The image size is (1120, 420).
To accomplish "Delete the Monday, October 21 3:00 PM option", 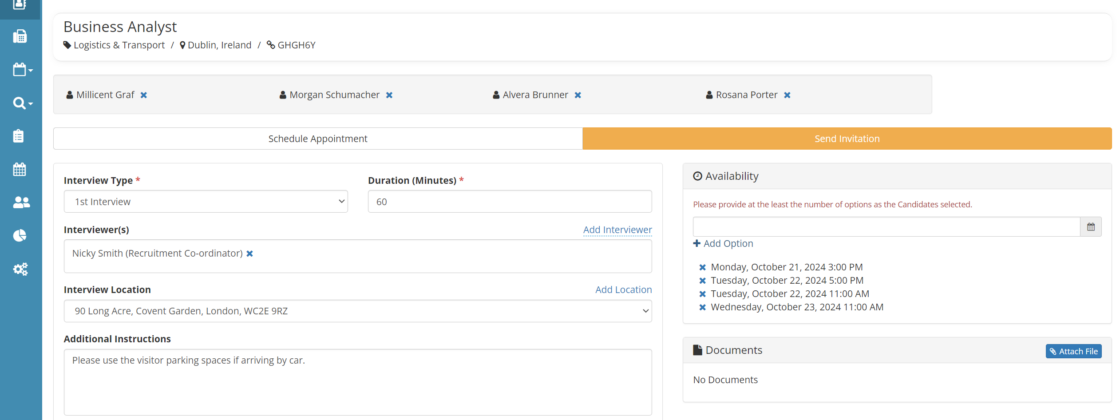I will (x=702, y=267).
